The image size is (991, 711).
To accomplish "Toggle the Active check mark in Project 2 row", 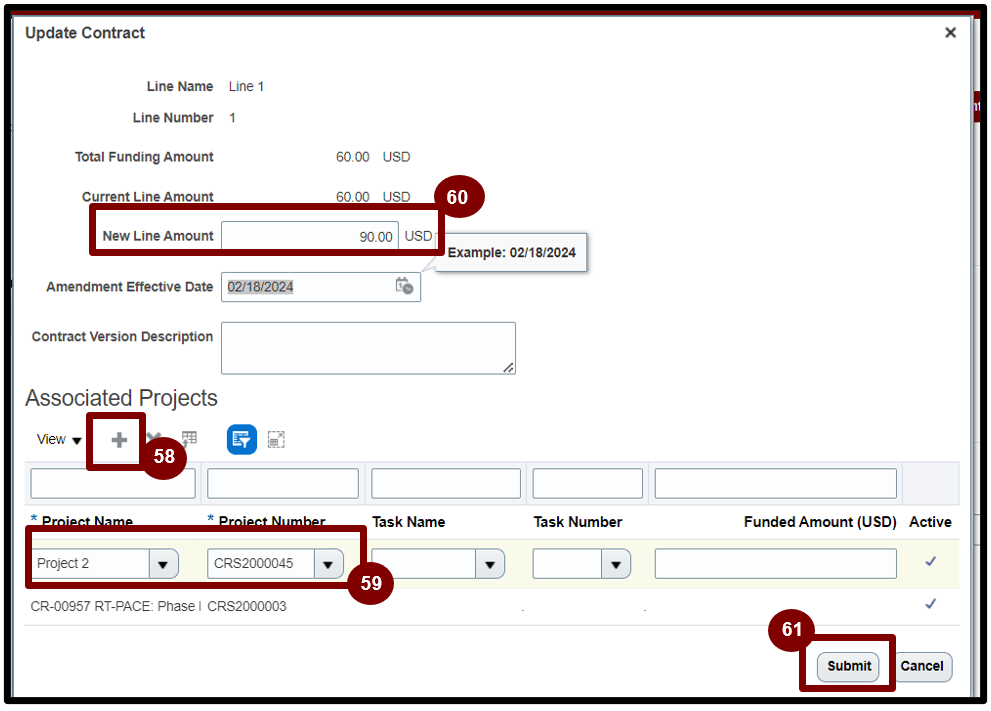I will pyautogui.click(x=930, y=561).
